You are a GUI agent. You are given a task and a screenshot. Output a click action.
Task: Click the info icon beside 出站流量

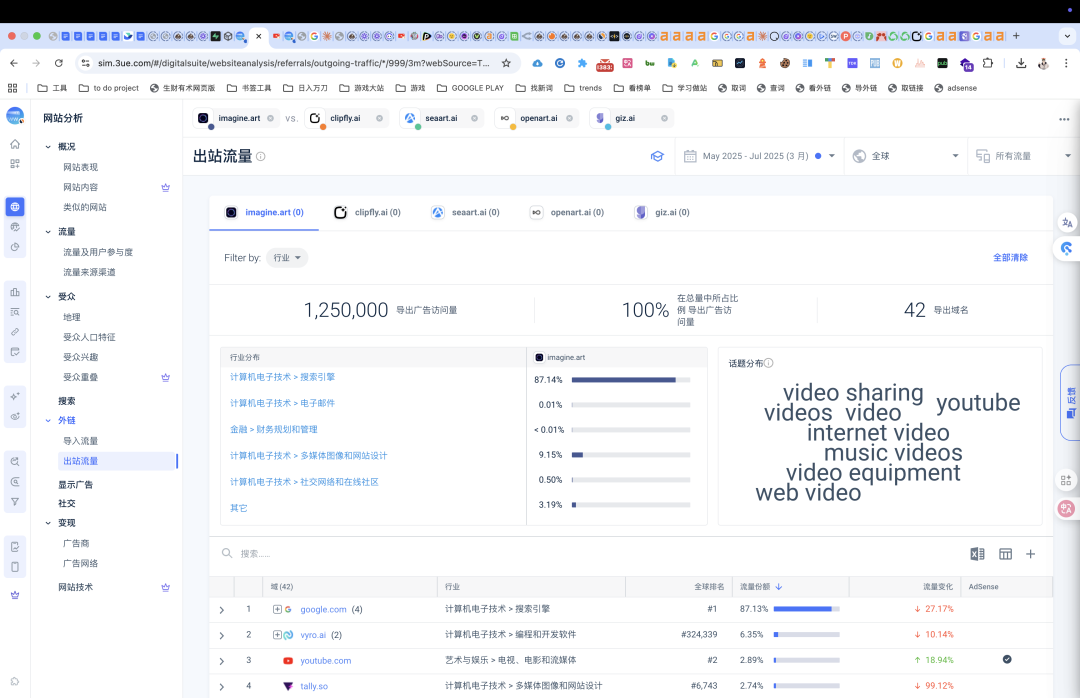pyautogui.click(x=261, y=156)
